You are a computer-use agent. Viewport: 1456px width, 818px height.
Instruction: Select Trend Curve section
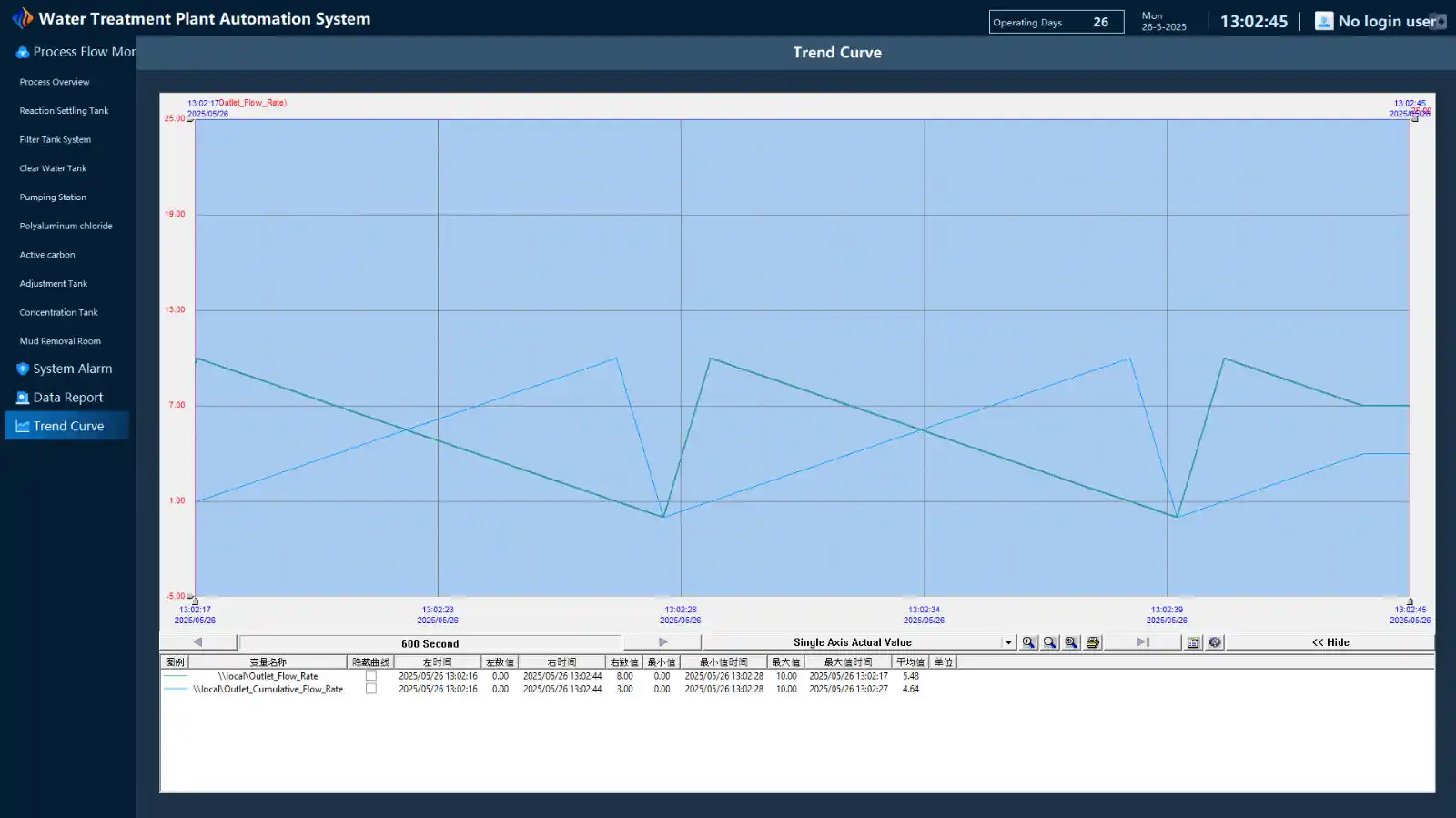point(67,426)
